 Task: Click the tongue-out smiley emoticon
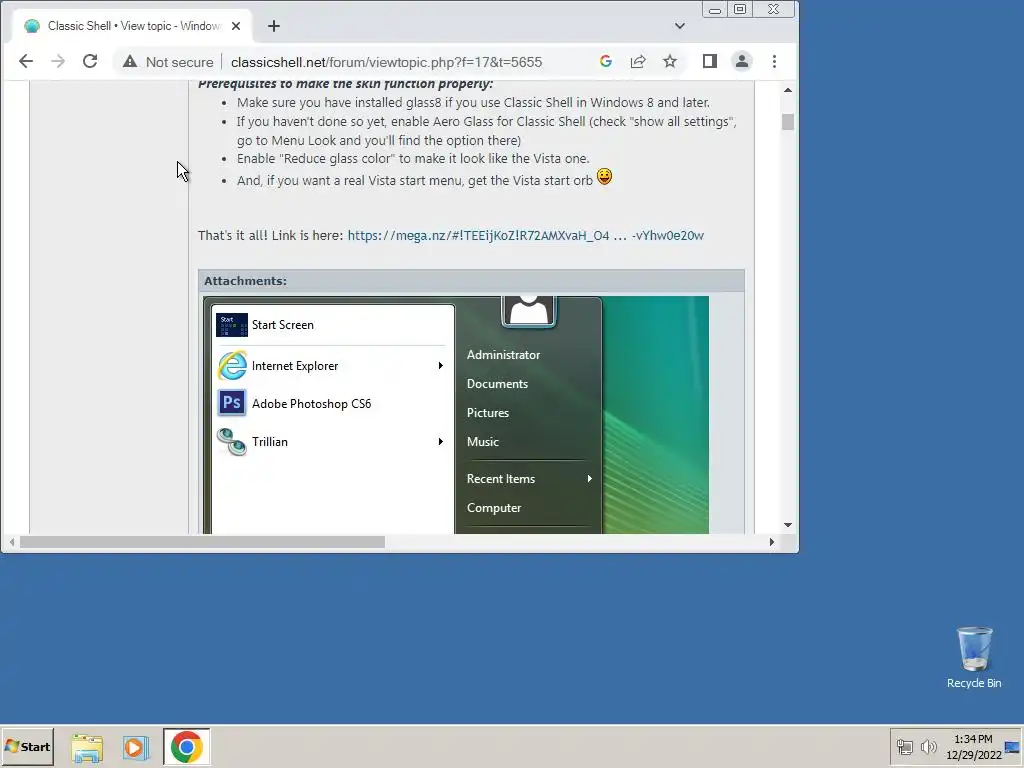click(604, 177)
